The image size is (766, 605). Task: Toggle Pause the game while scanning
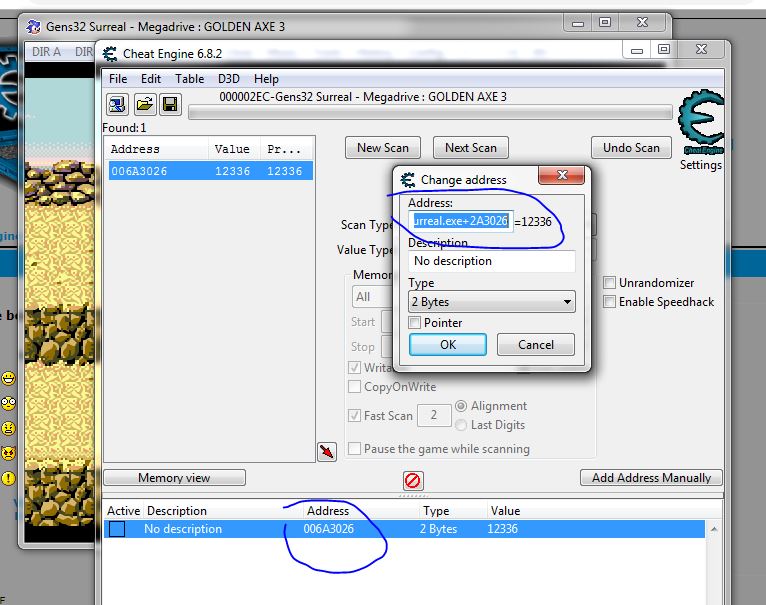[x=354, y=448]
